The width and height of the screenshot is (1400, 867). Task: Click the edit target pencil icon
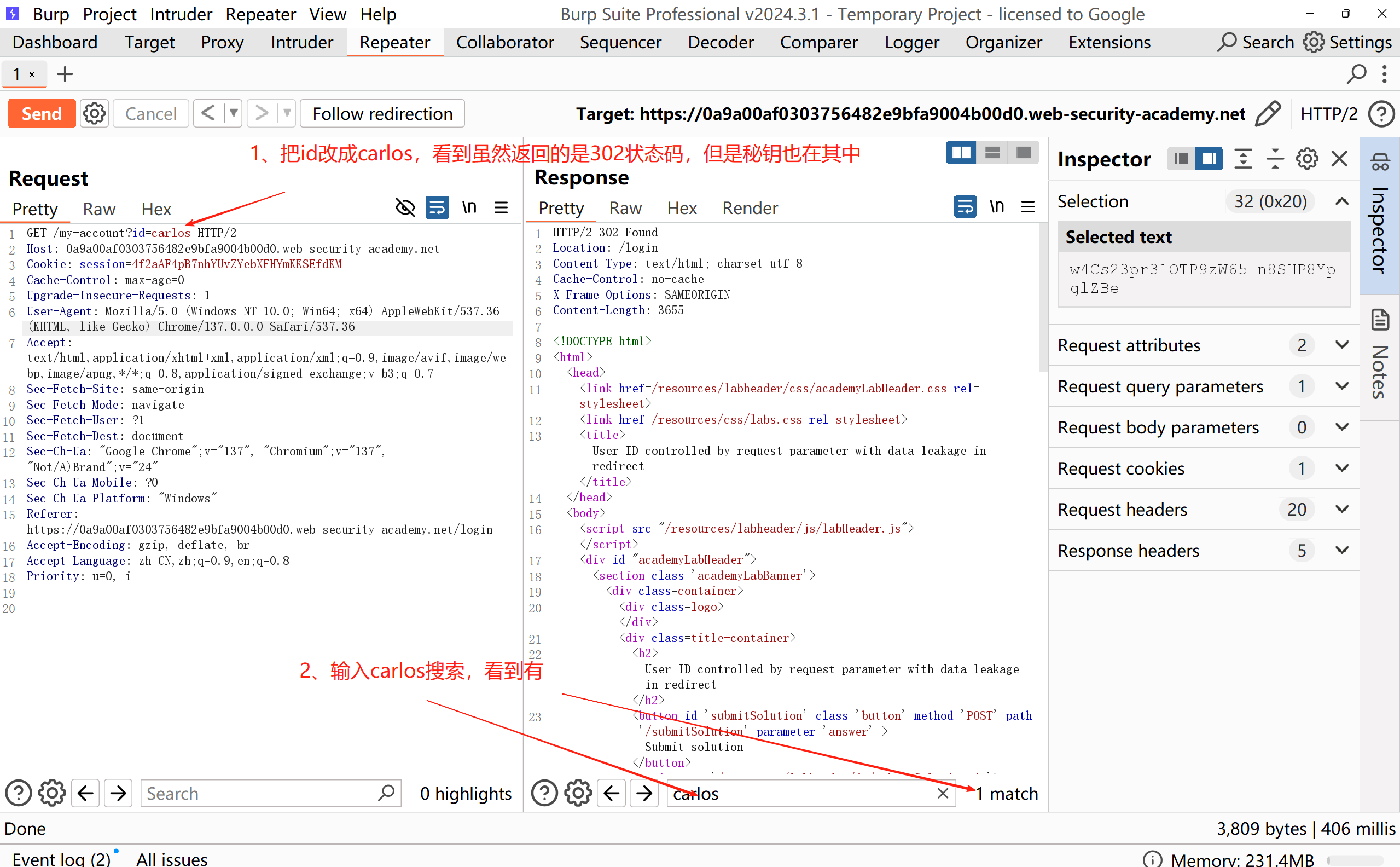click(1267, 113)
